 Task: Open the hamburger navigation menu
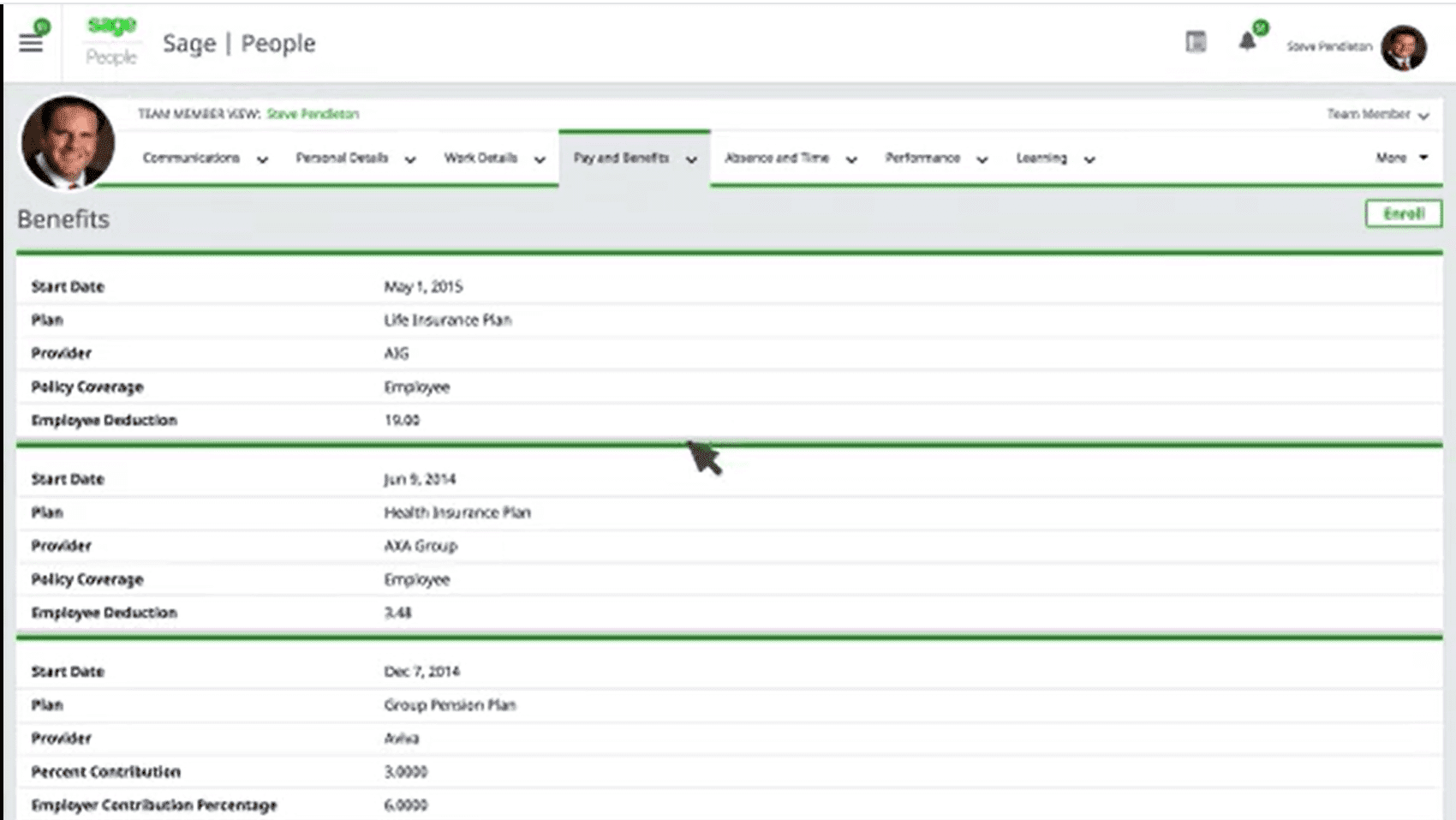point(31,44)
